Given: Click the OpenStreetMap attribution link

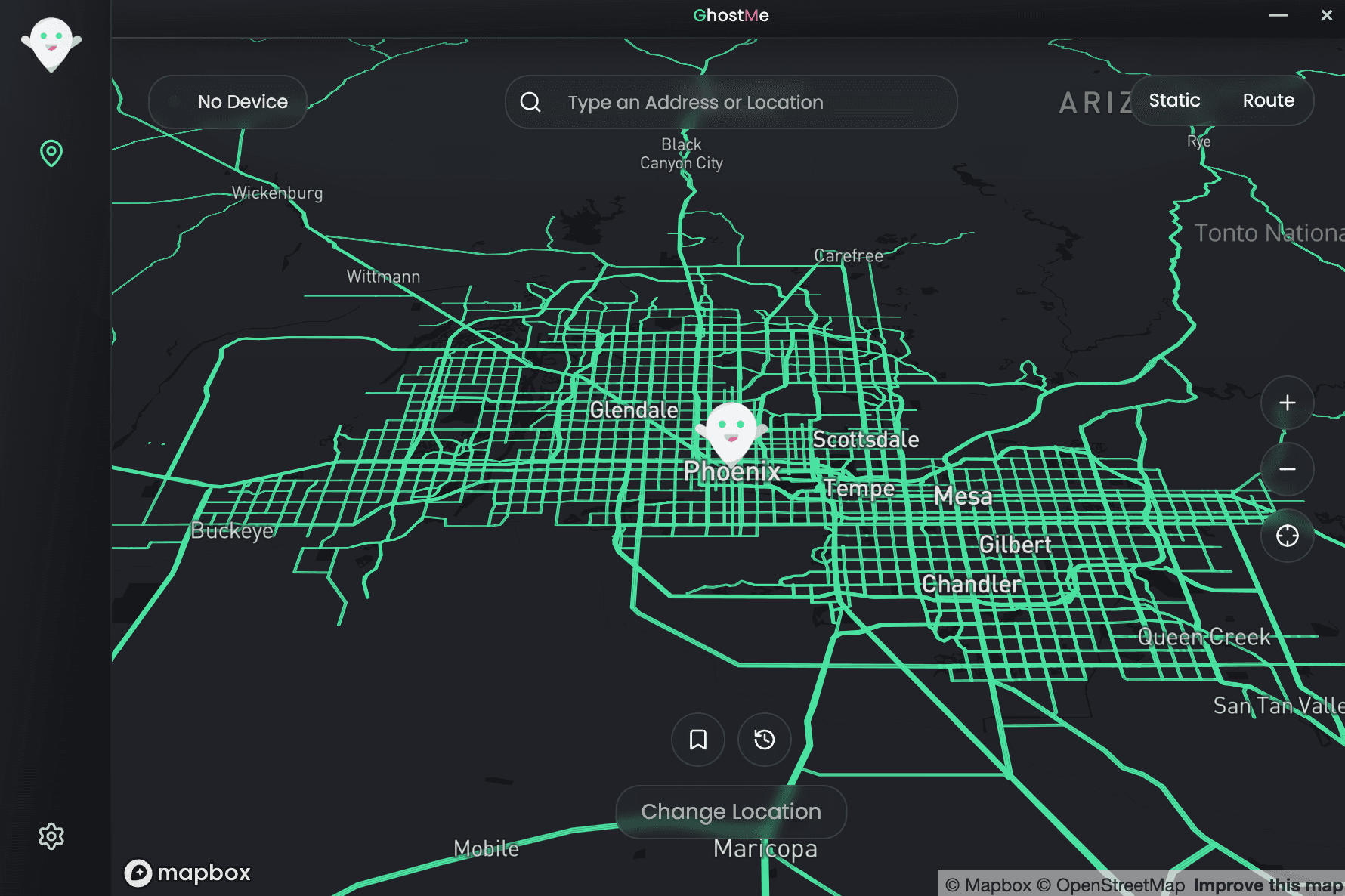Looking at the screenshot, I should (x=1112, y=885).
